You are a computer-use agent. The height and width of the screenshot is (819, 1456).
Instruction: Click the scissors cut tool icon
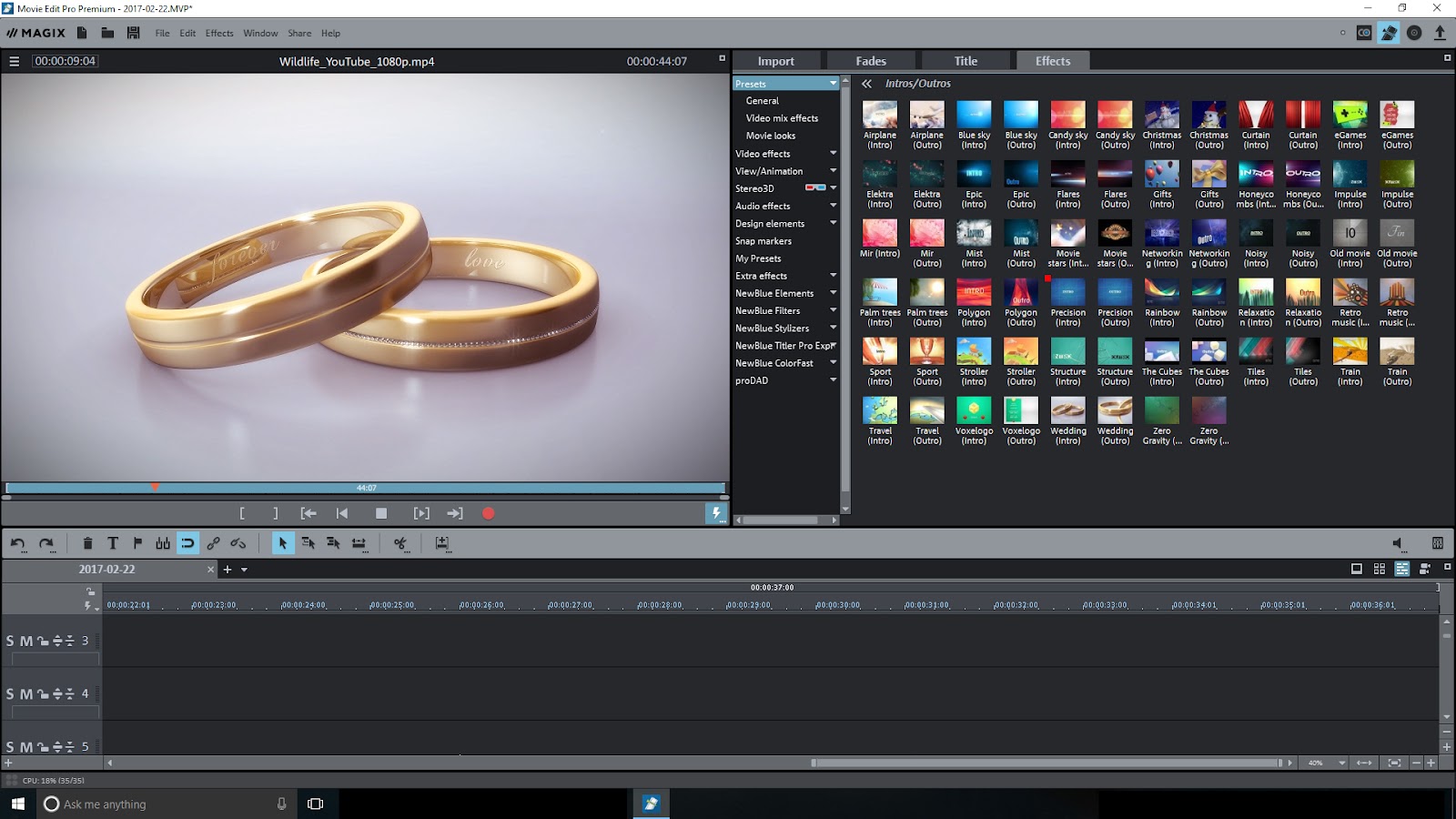[399, 543]
